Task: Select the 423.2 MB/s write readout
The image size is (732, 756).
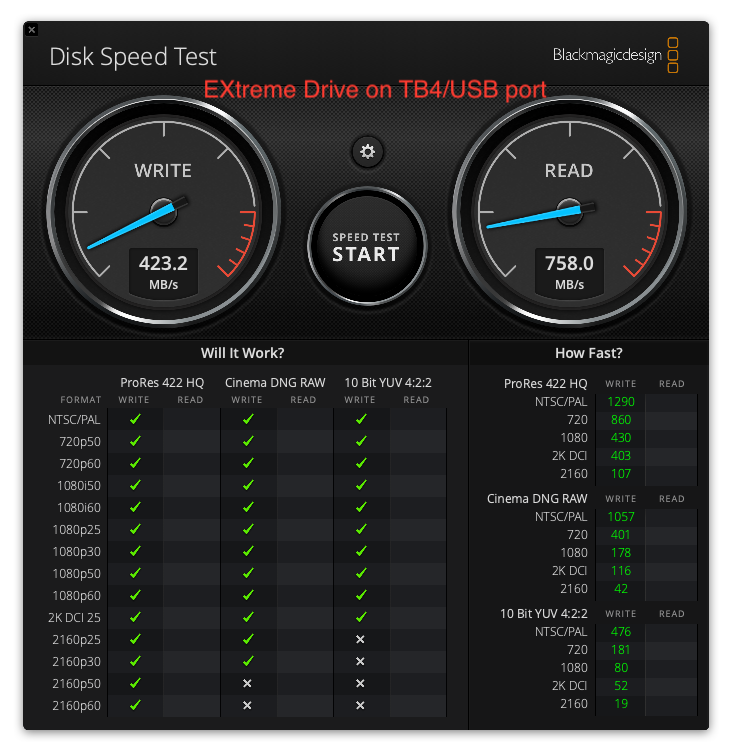Action: [x=163, y=272]
